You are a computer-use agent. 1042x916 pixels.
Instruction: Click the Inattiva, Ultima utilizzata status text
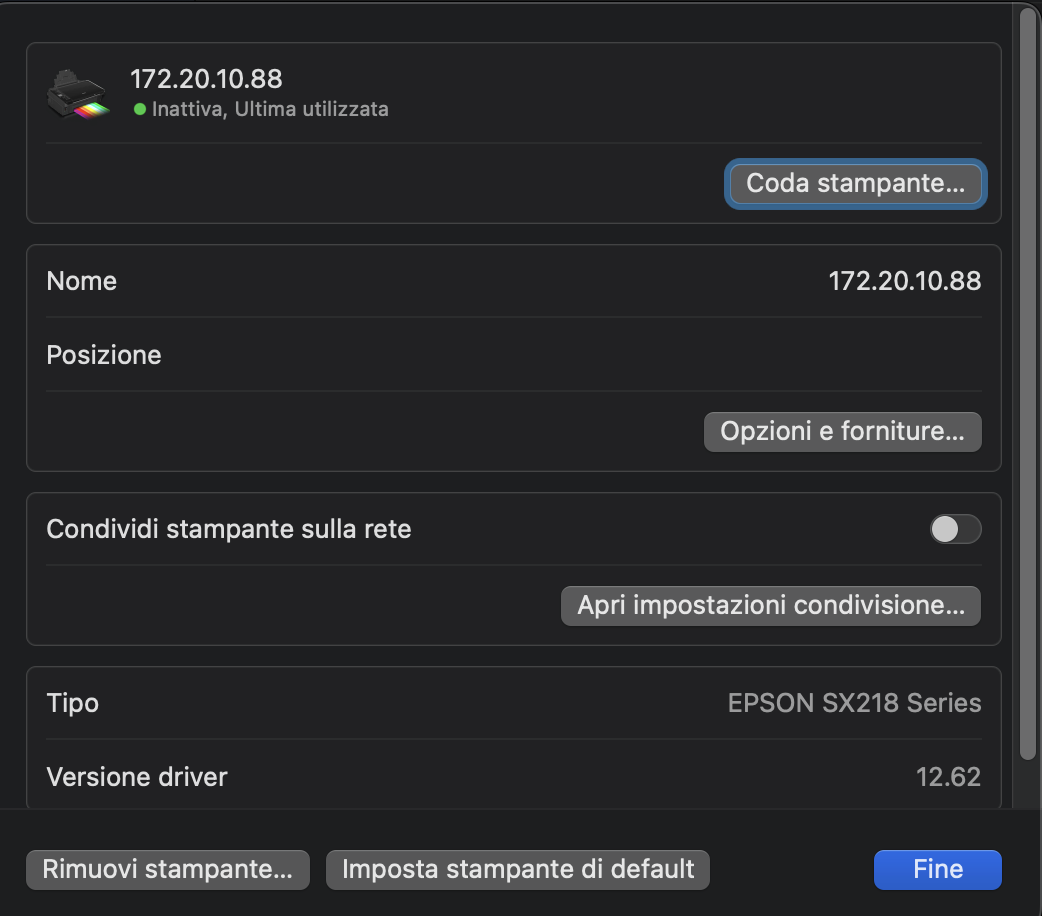pos(270,109)
